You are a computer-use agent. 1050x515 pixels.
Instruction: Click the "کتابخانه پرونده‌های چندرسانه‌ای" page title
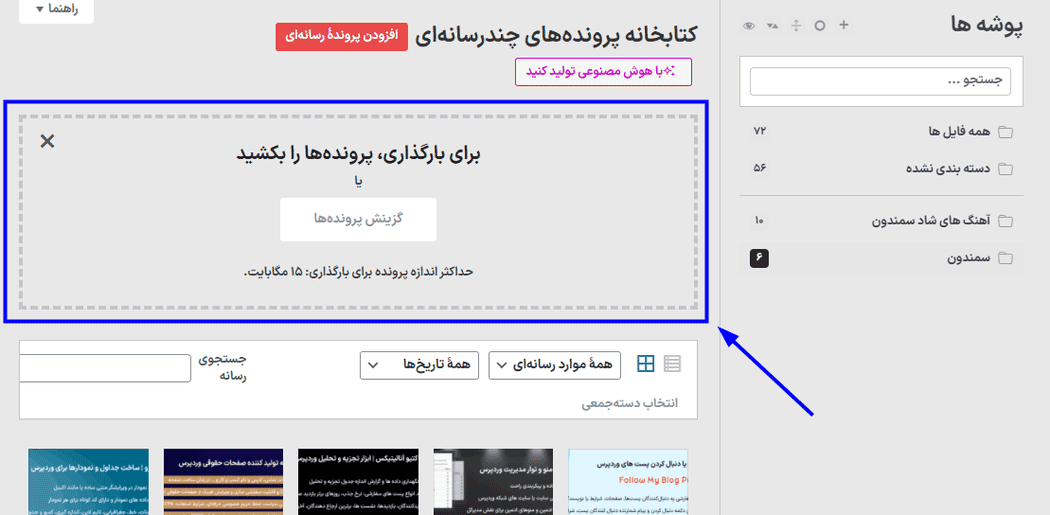tap(556, 35)
